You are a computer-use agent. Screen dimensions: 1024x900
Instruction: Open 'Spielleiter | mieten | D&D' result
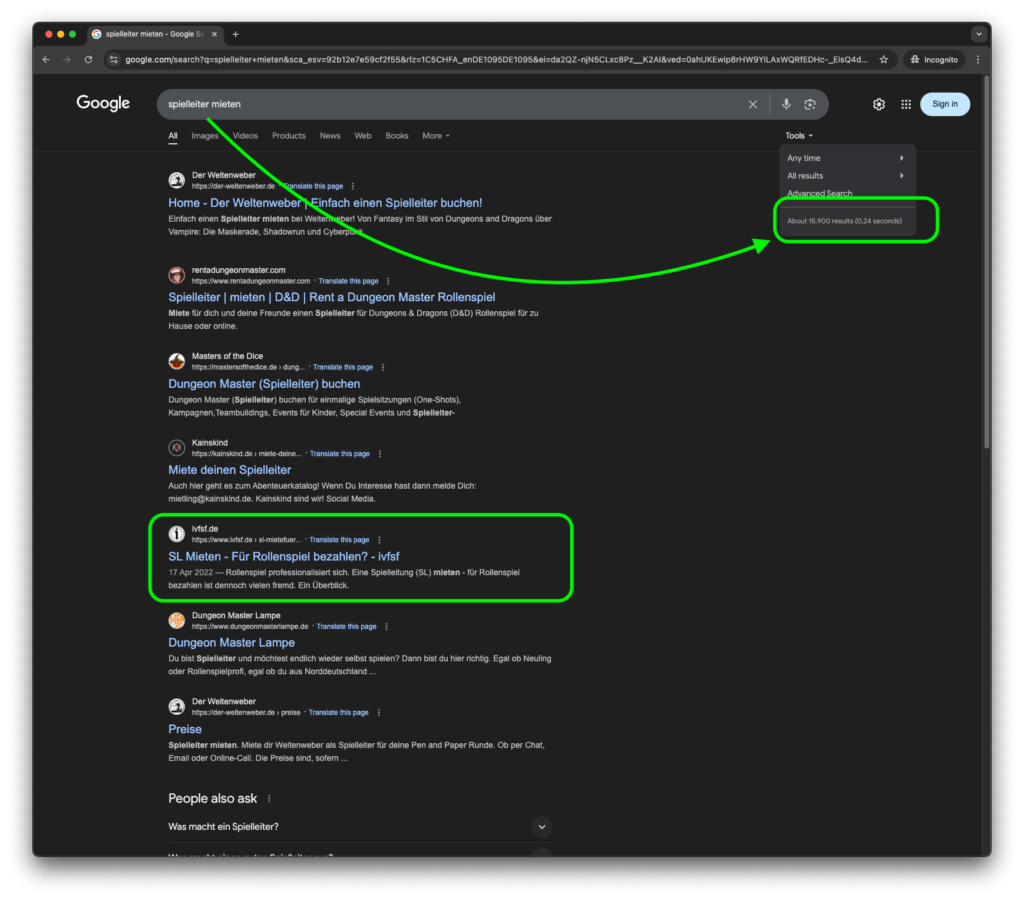click(332, 298)
